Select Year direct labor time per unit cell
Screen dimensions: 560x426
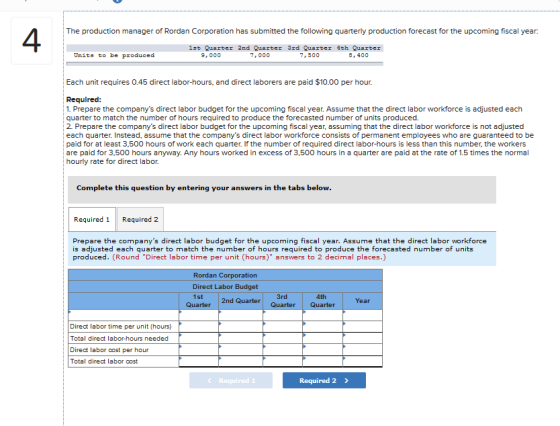pos(362,326)
